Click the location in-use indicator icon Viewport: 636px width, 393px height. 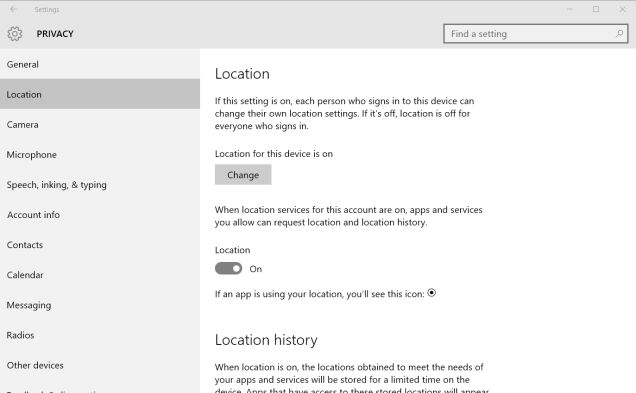tap(432, 292)
